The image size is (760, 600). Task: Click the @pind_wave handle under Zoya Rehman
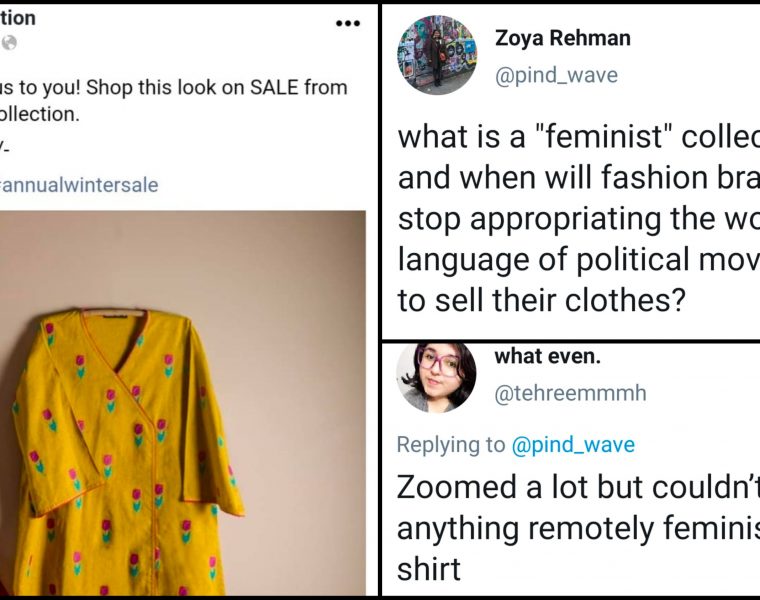click(556, 75)
